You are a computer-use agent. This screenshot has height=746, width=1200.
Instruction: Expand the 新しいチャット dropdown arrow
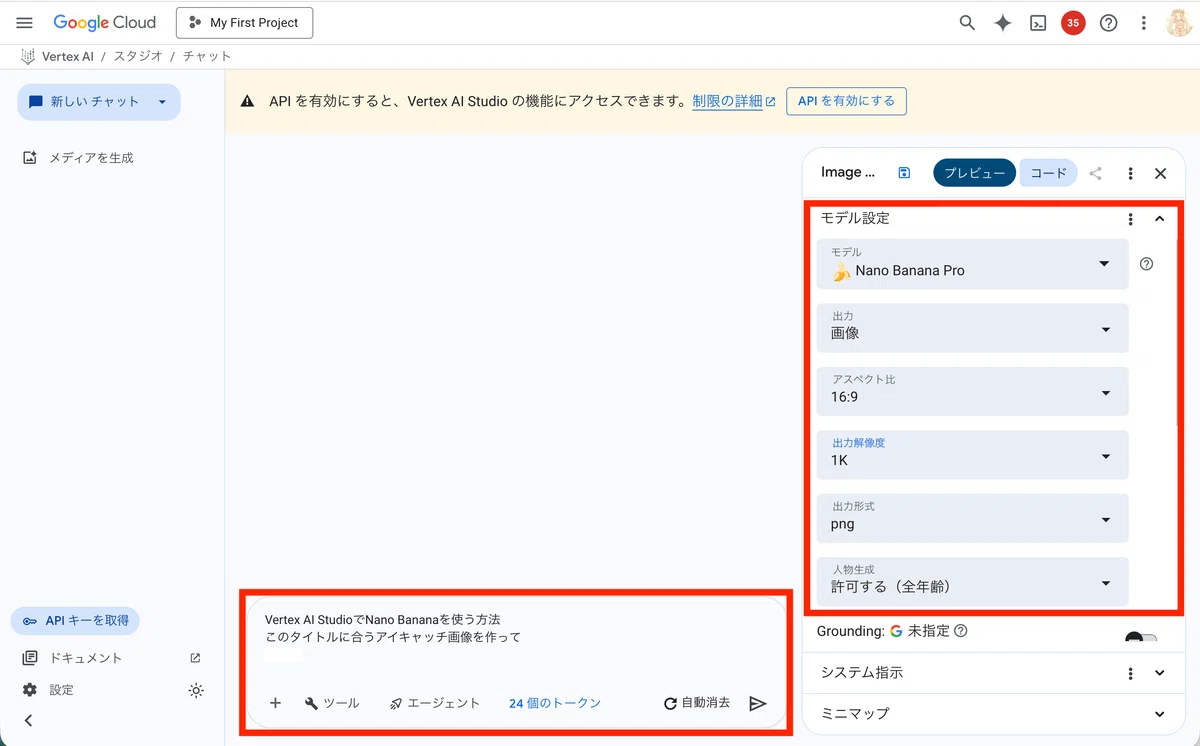point(162,102)
